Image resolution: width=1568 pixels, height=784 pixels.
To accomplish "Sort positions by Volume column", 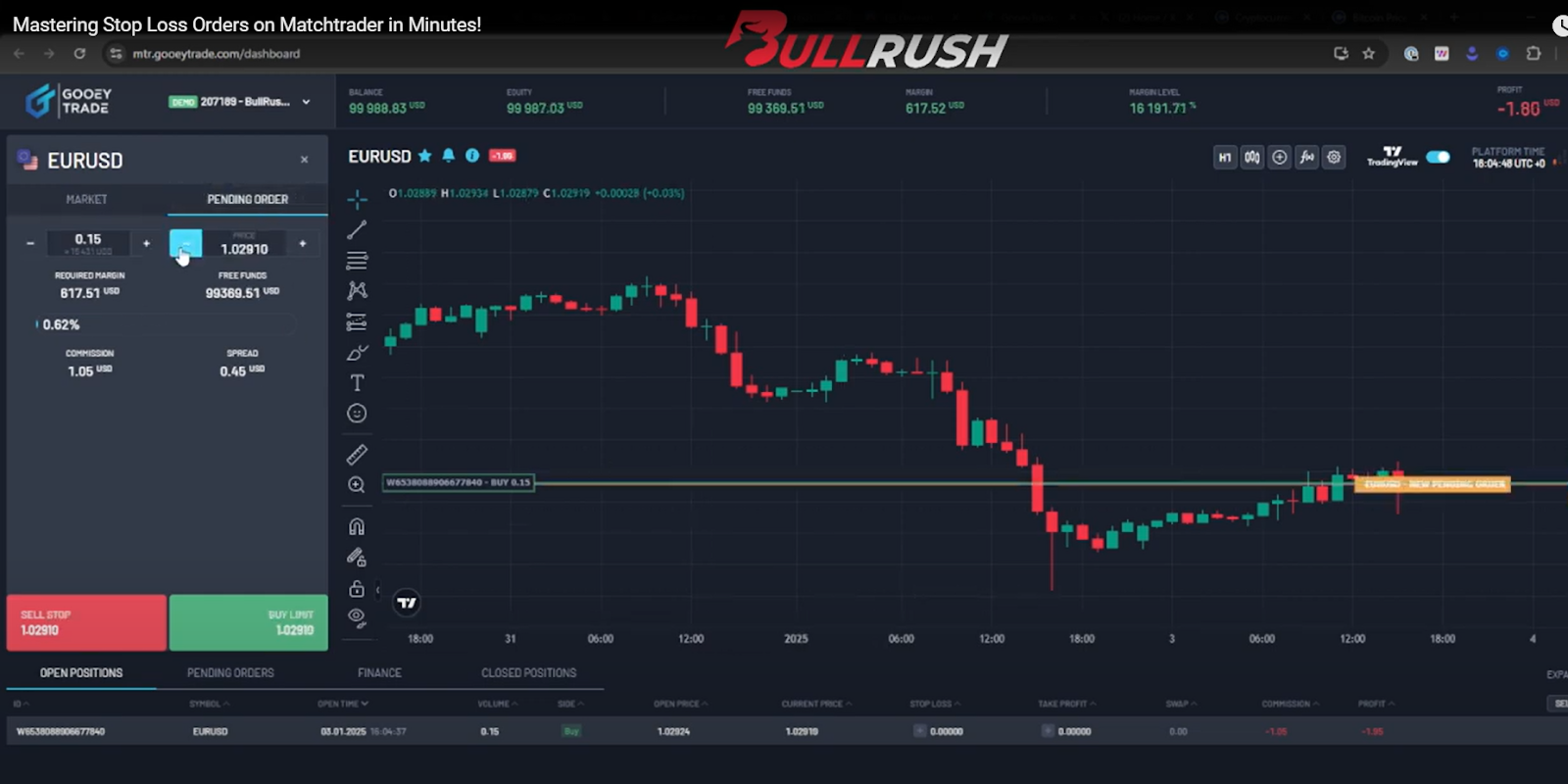I will (x=497, y=704).
